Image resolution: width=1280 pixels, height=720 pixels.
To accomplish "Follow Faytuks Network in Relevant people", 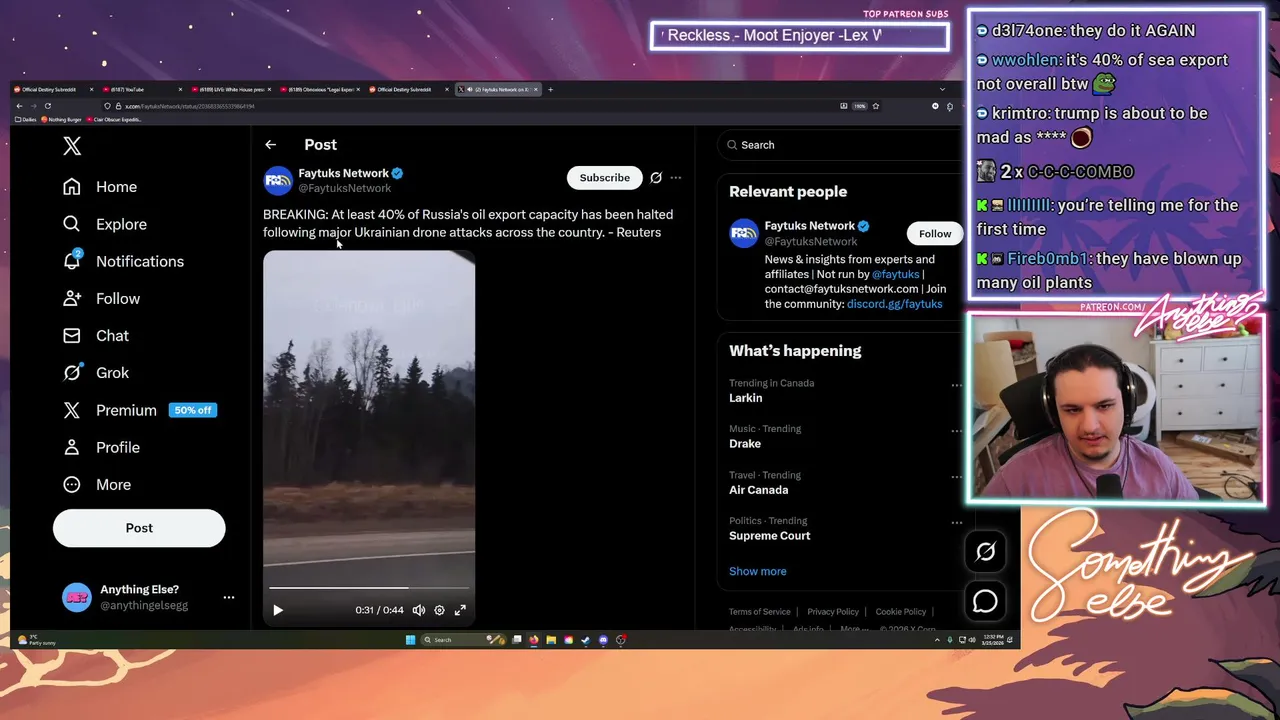I will [935, 234].
